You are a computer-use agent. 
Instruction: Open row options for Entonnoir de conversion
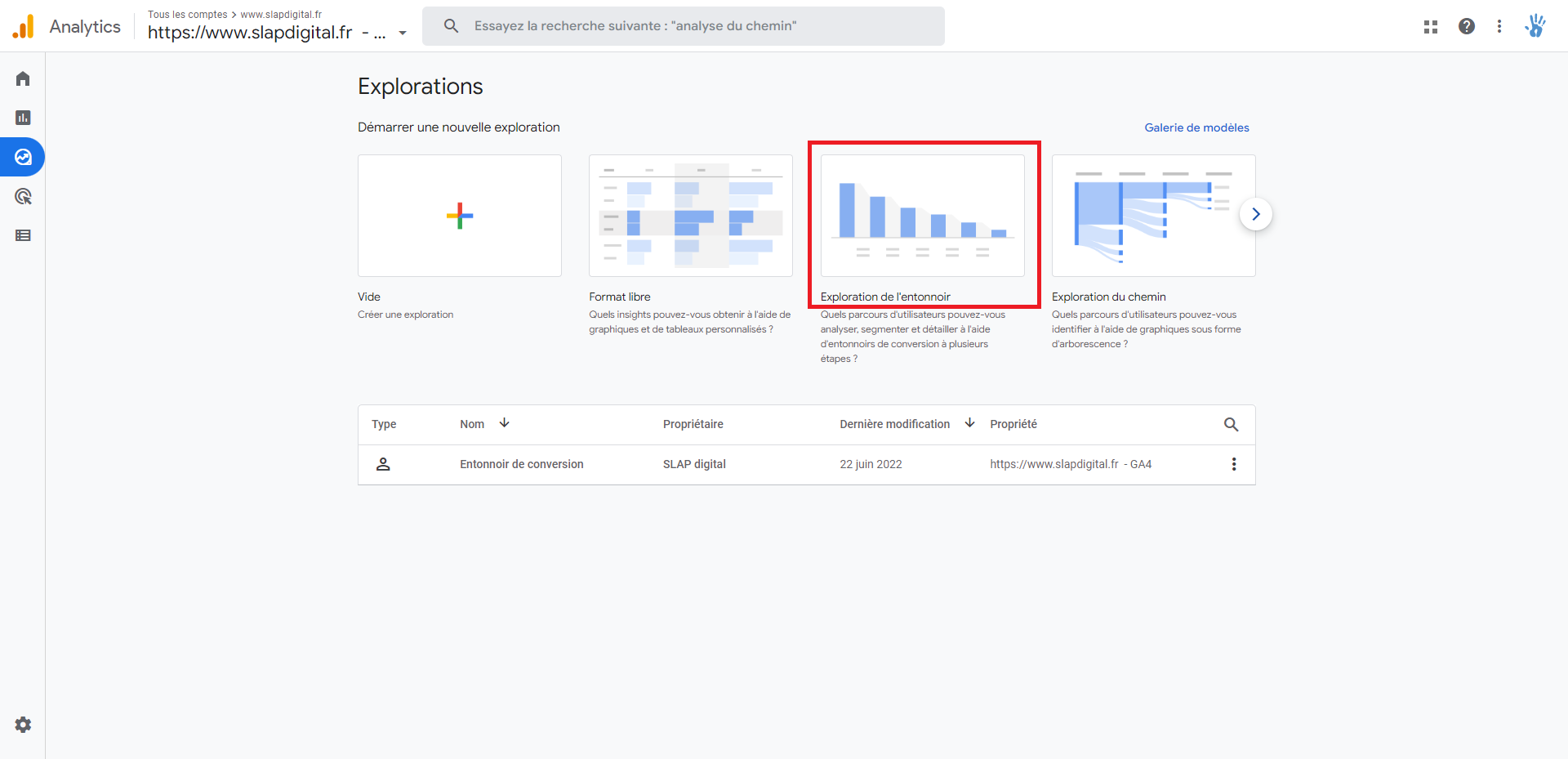tap(1233, 464)
